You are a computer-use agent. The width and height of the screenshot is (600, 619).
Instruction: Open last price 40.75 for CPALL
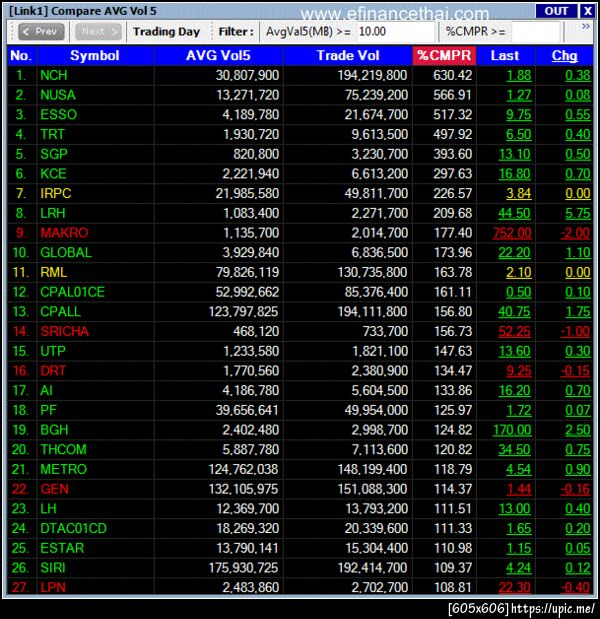[x=514, y=312]
